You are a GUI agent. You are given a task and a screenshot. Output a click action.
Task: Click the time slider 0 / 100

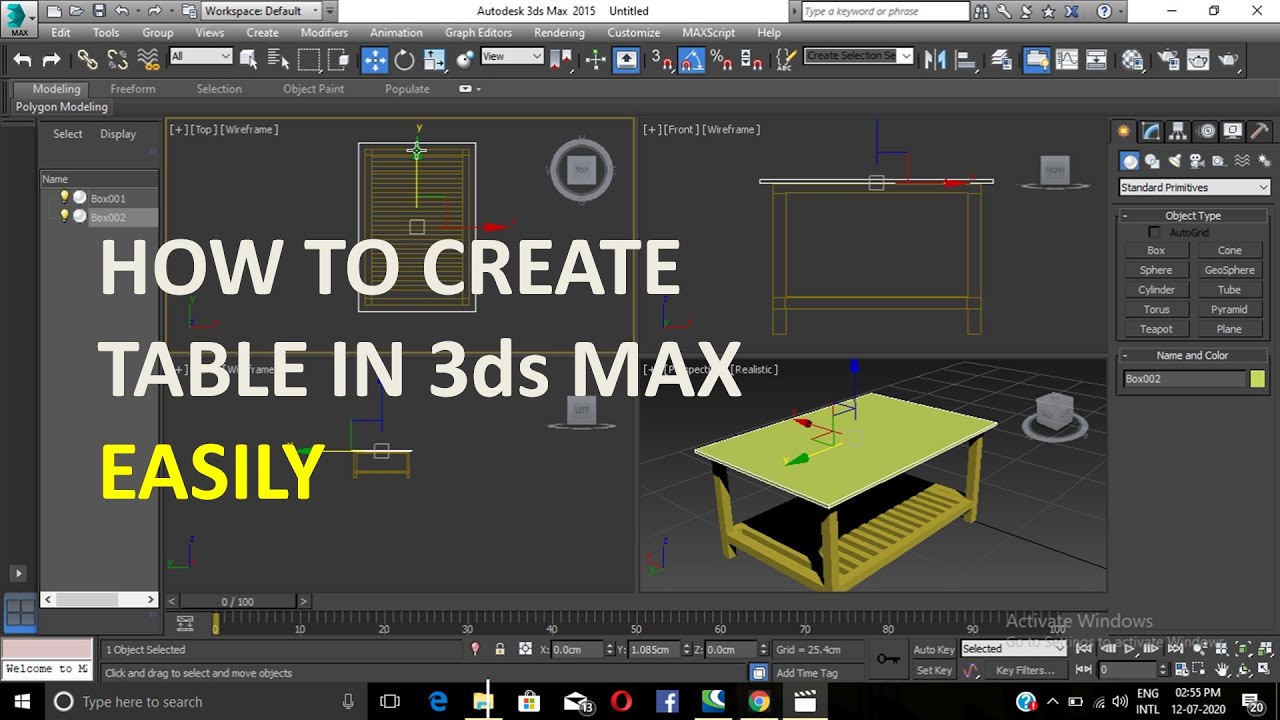(x=238, y=601)
